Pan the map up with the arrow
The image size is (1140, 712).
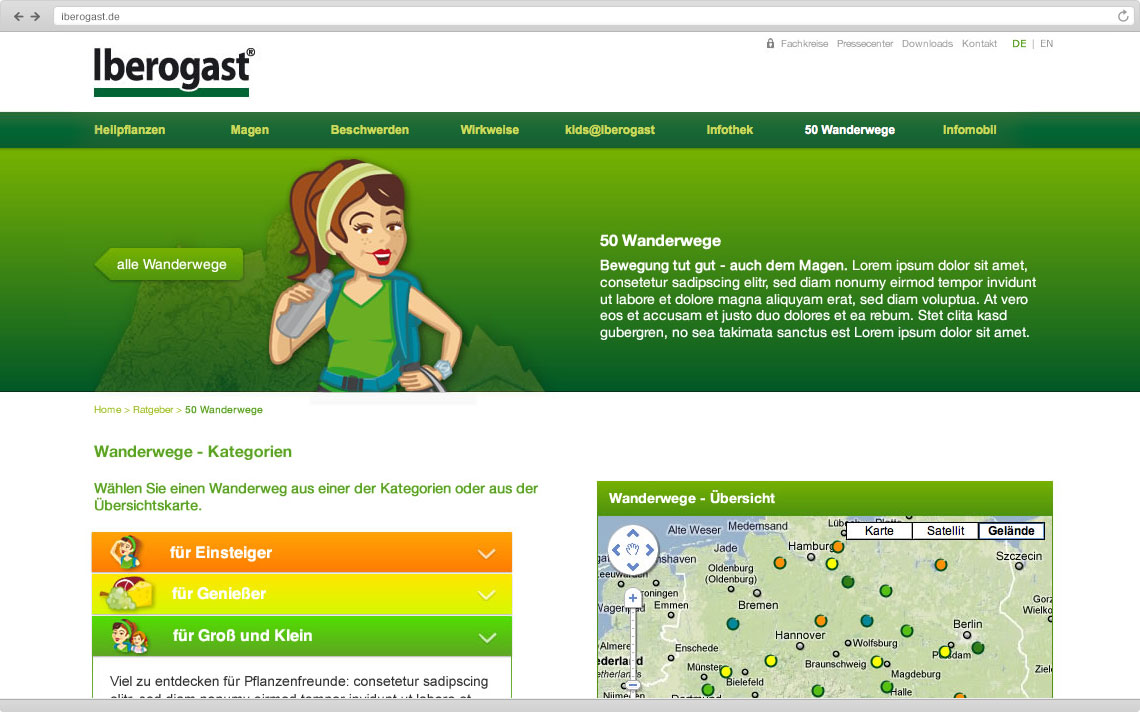click(633, 534)
